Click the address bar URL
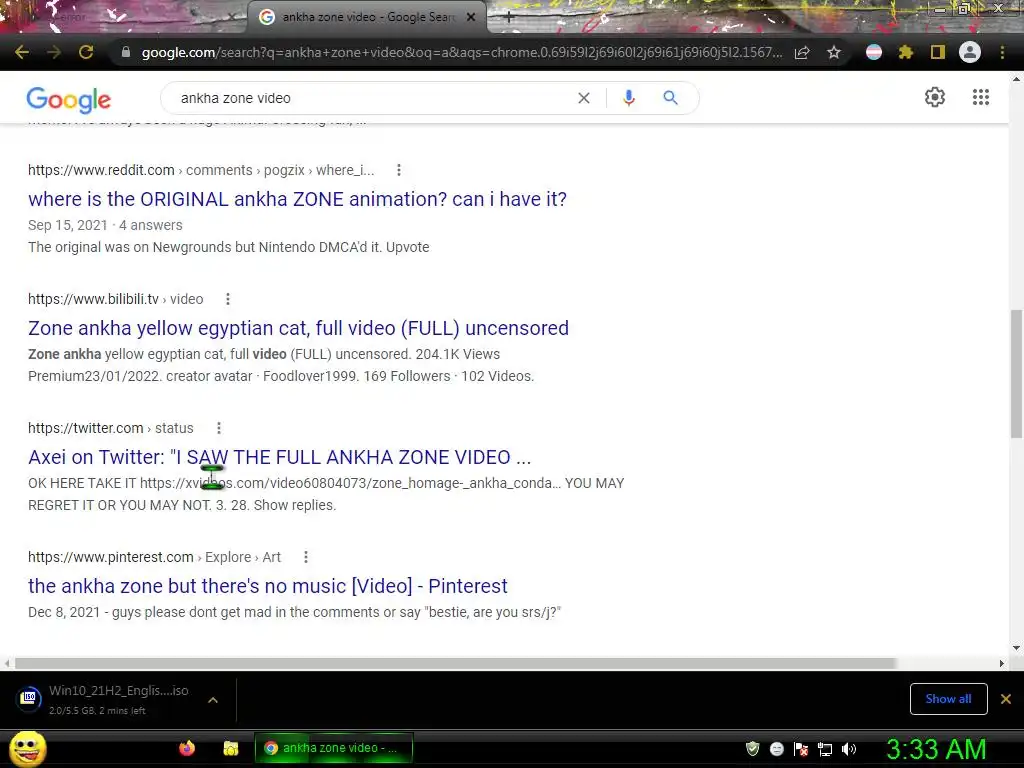Viewport: 1024px width, 768px height. pyautogui.click(x=461, y=52)
